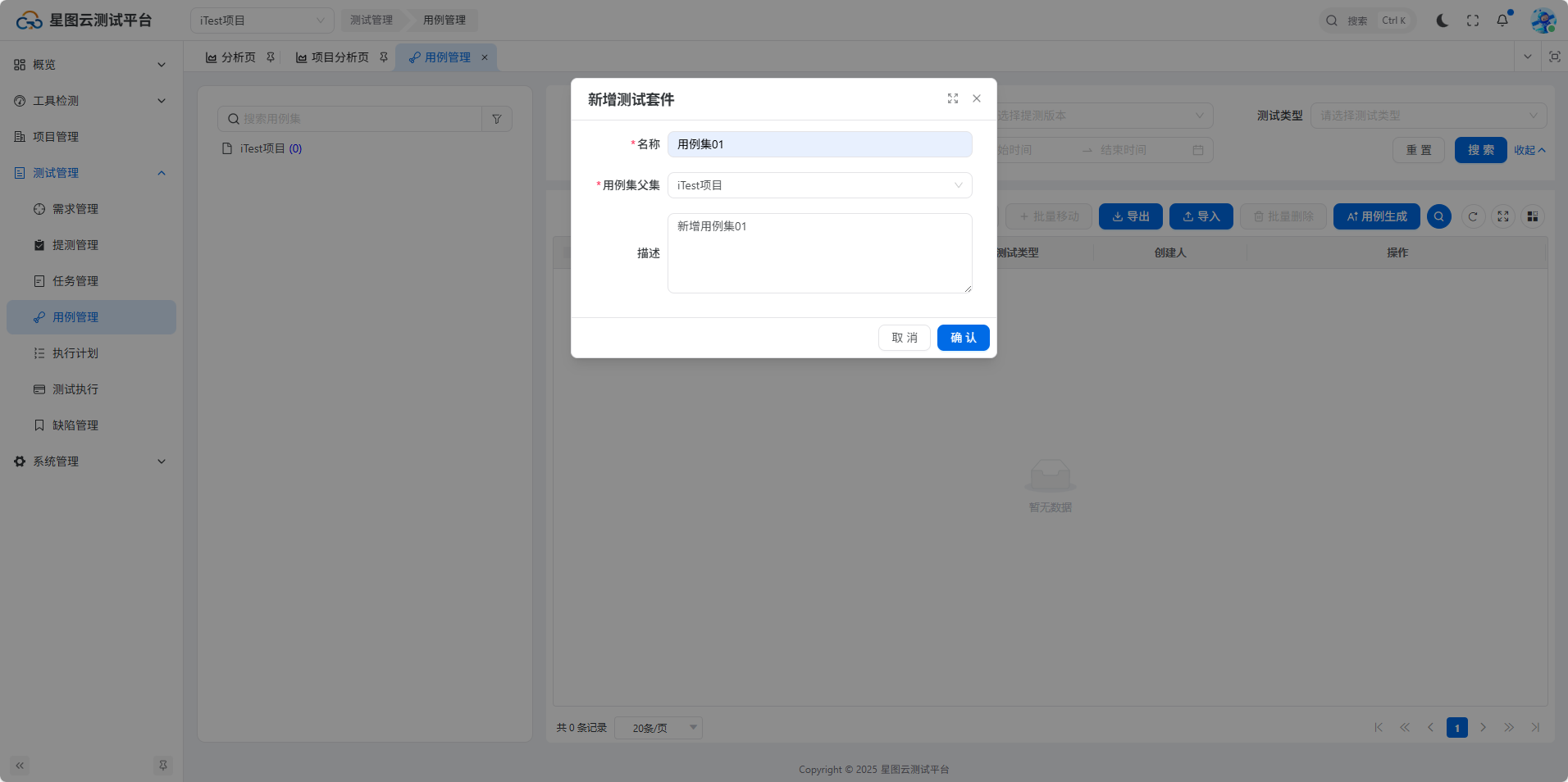The width and height of the screenshot is (1568, 782).
Task: Enter fullscreen via top bar icon
Action: click(x=1473, y=20)
